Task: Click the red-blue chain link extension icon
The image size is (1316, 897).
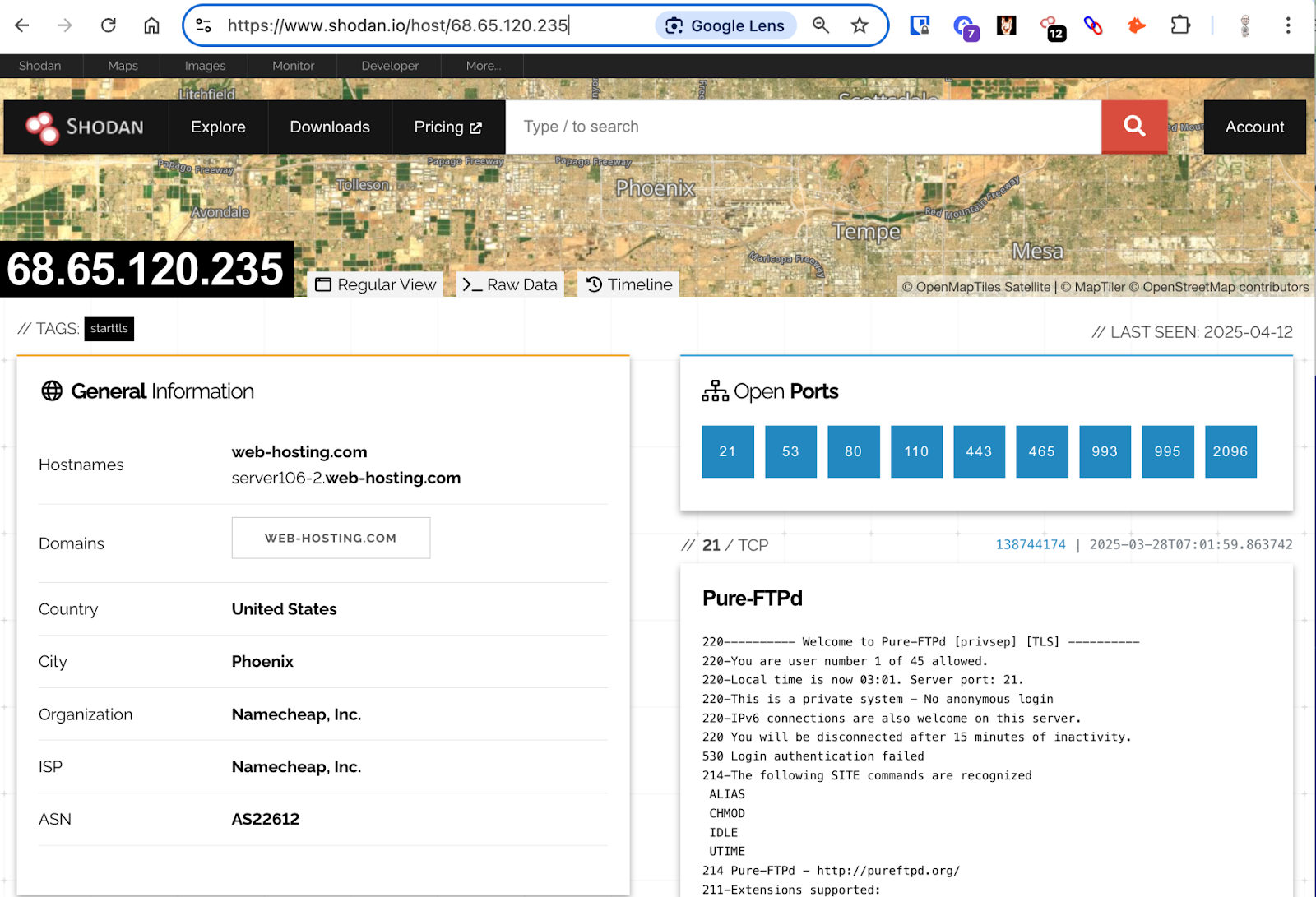Action: pos(1093,25)
